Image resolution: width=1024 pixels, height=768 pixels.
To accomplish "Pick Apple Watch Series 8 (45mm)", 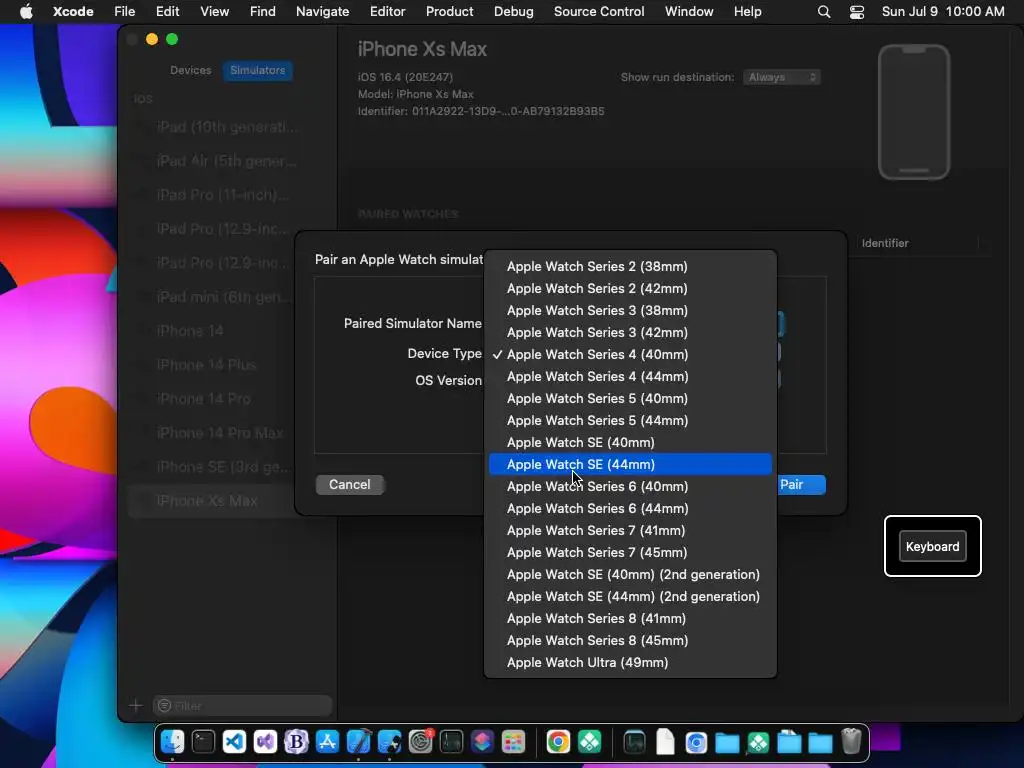I will coord(630,641).
